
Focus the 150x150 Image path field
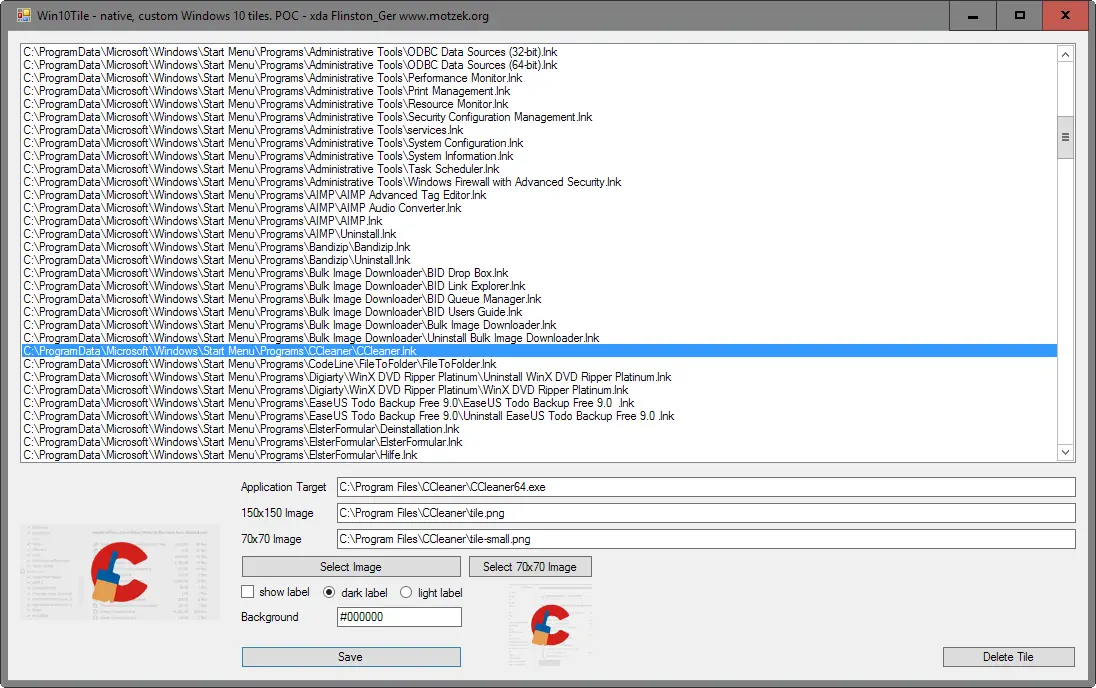pos(706,513)
